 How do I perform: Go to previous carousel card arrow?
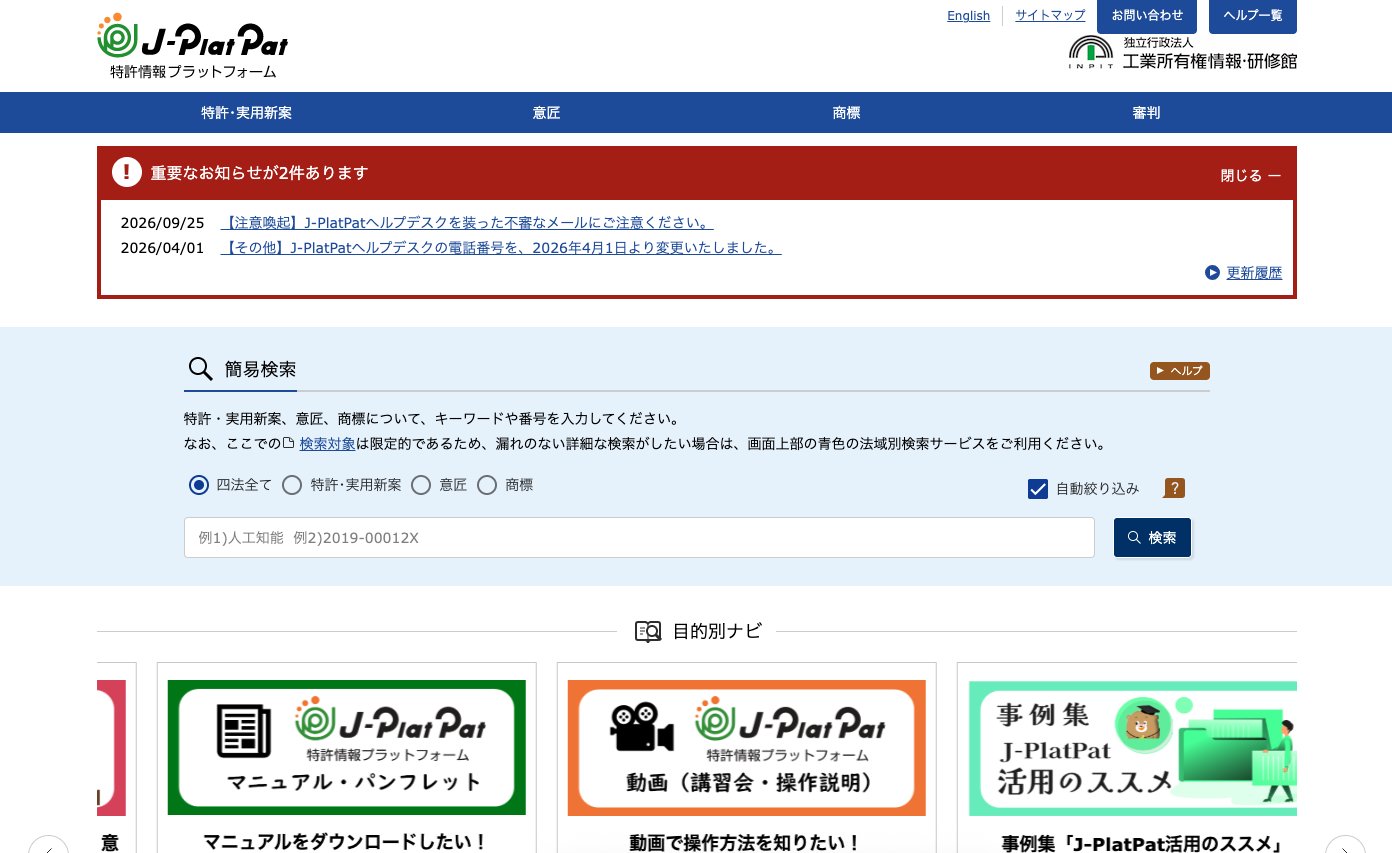pos(48,844)
